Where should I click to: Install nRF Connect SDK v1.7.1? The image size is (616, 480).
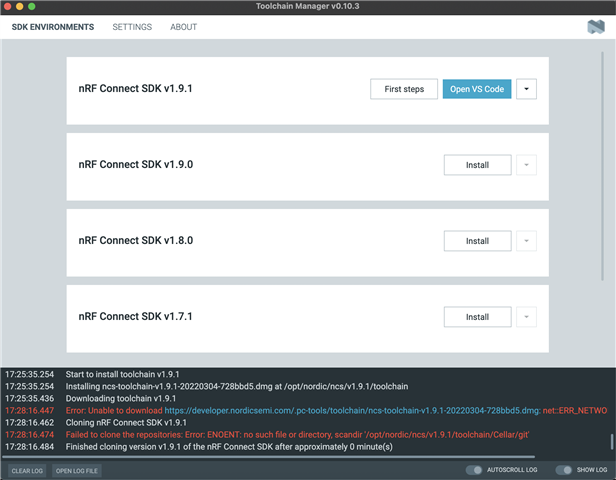click(478, 317)
